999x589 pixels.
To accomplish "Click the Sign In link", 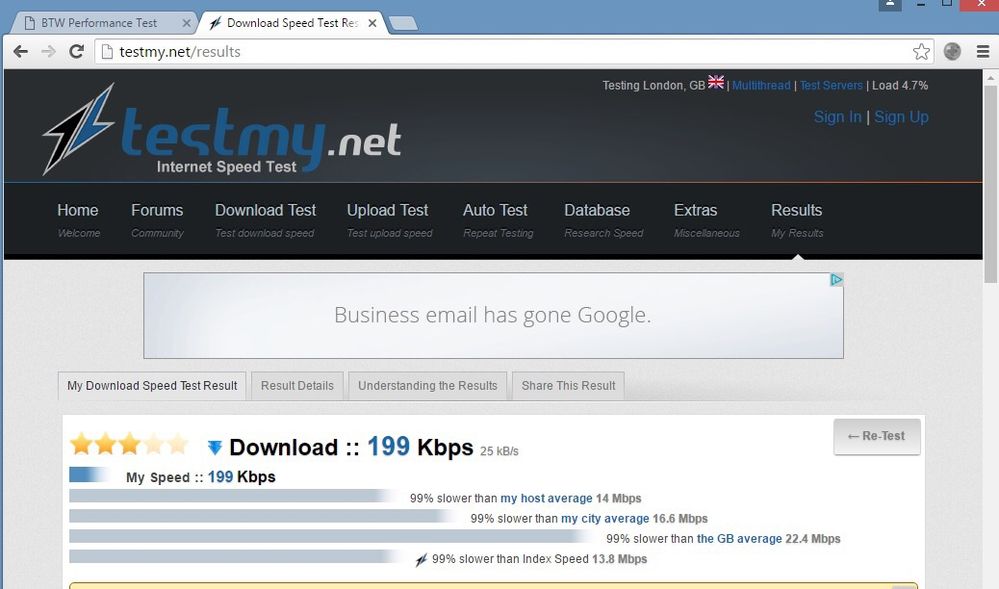I will point(837,117).
